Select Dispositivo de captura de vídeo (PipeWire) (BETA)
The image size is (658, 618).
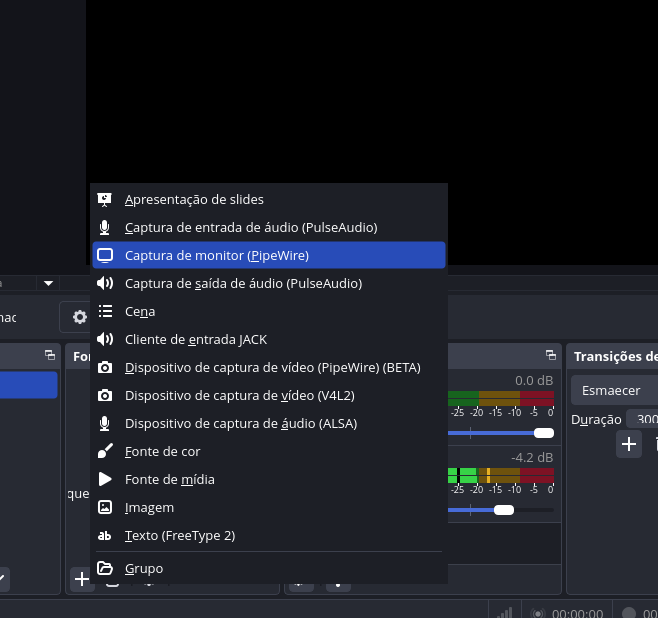269,368
